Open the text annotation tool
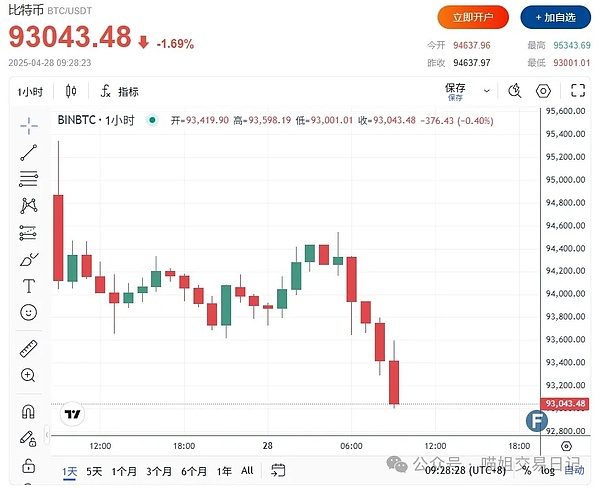This screenshot has width=600, height=488. coord(28,285)
